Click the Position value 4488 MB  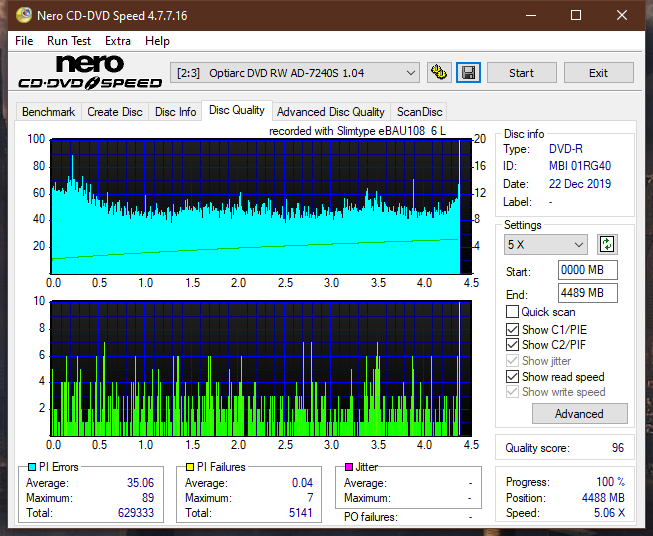pos(603,497)
